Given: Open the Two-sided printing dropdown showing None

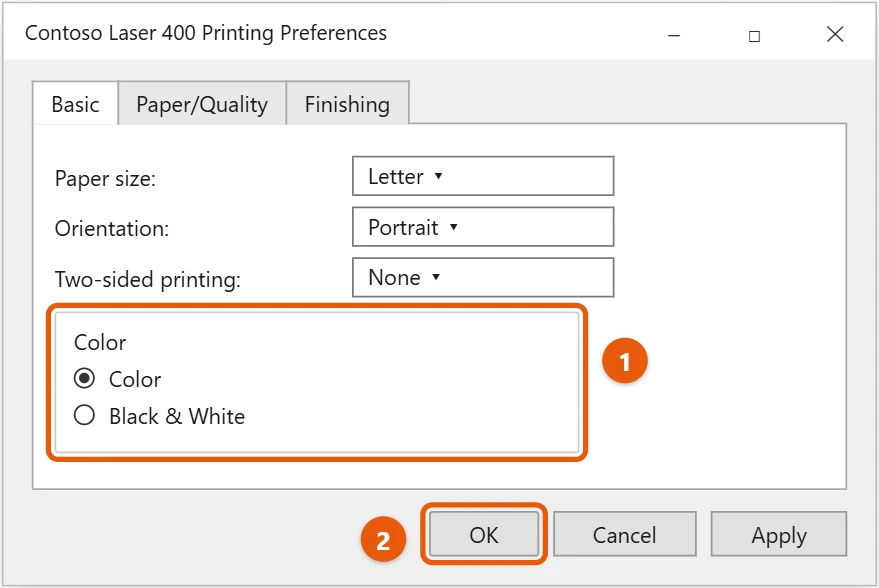Looking at the screenshot, I should 483,277.
